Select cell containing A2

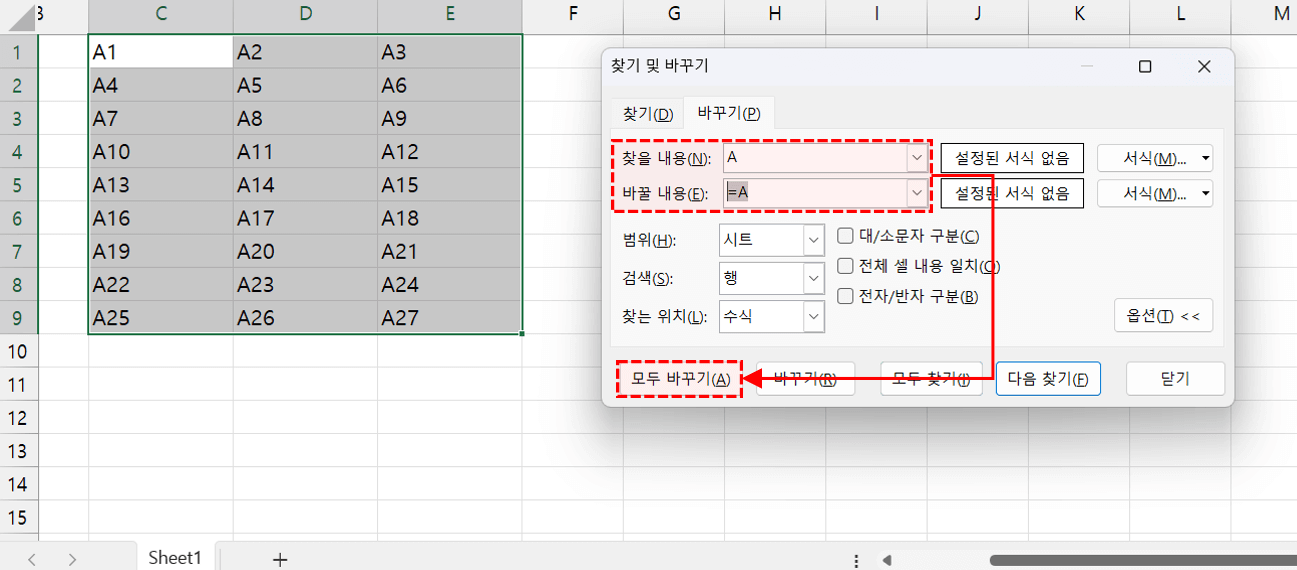click(x=305, y=52)
